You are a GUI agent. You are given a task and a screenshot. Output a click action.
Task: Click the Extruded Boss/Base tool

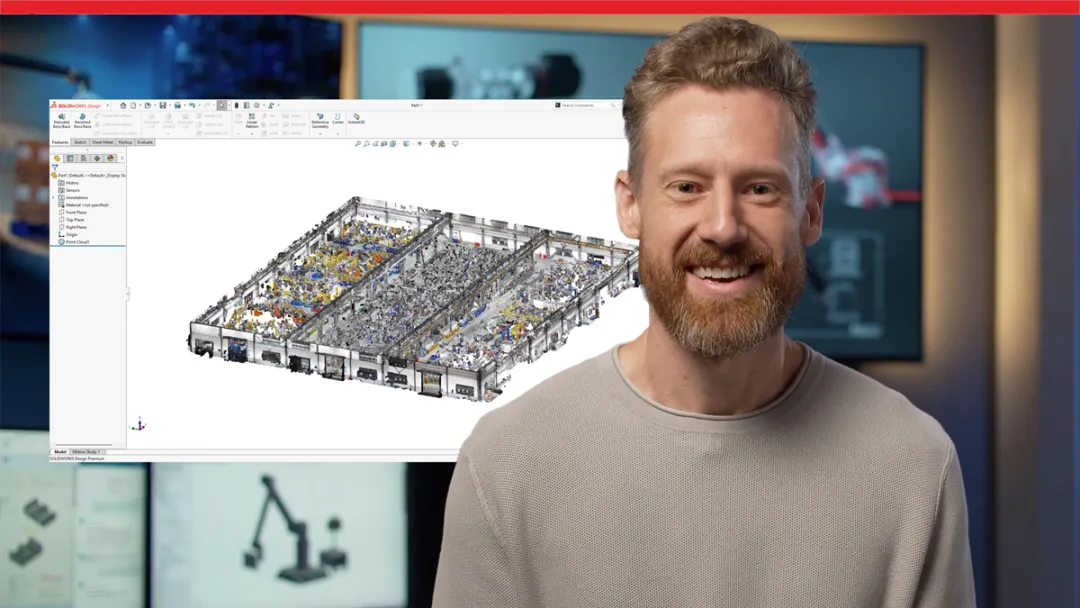pyautogui.click(x=62, y=121)
